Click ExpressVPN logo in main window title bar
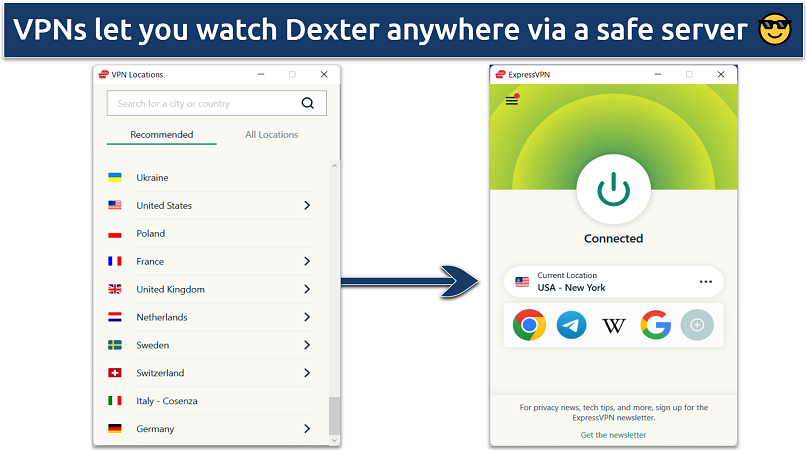The image size is (806, 450). coord(500,75)
